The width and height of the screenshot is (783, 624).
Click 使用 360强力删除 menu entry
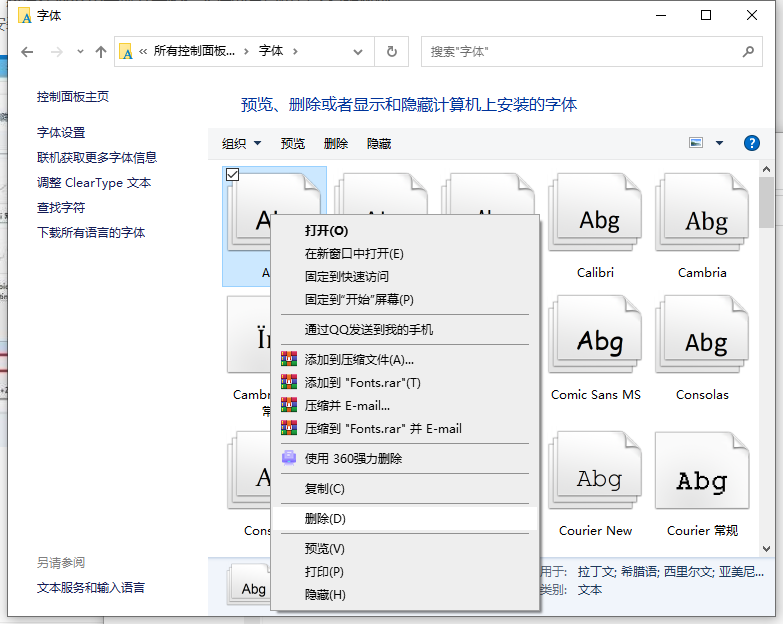pos(353,458)
